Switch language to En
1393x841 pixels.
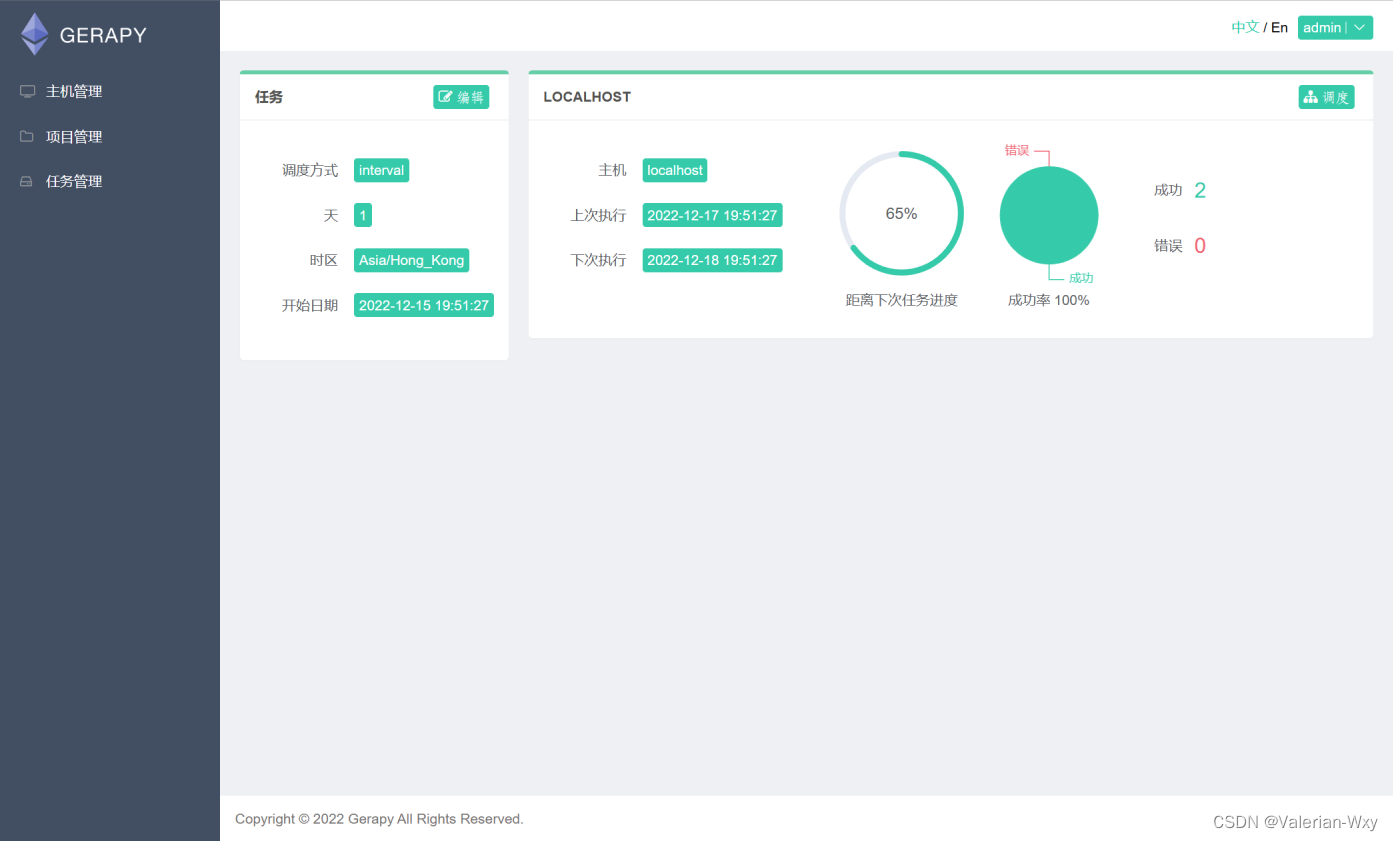(x=1279, y=28)
